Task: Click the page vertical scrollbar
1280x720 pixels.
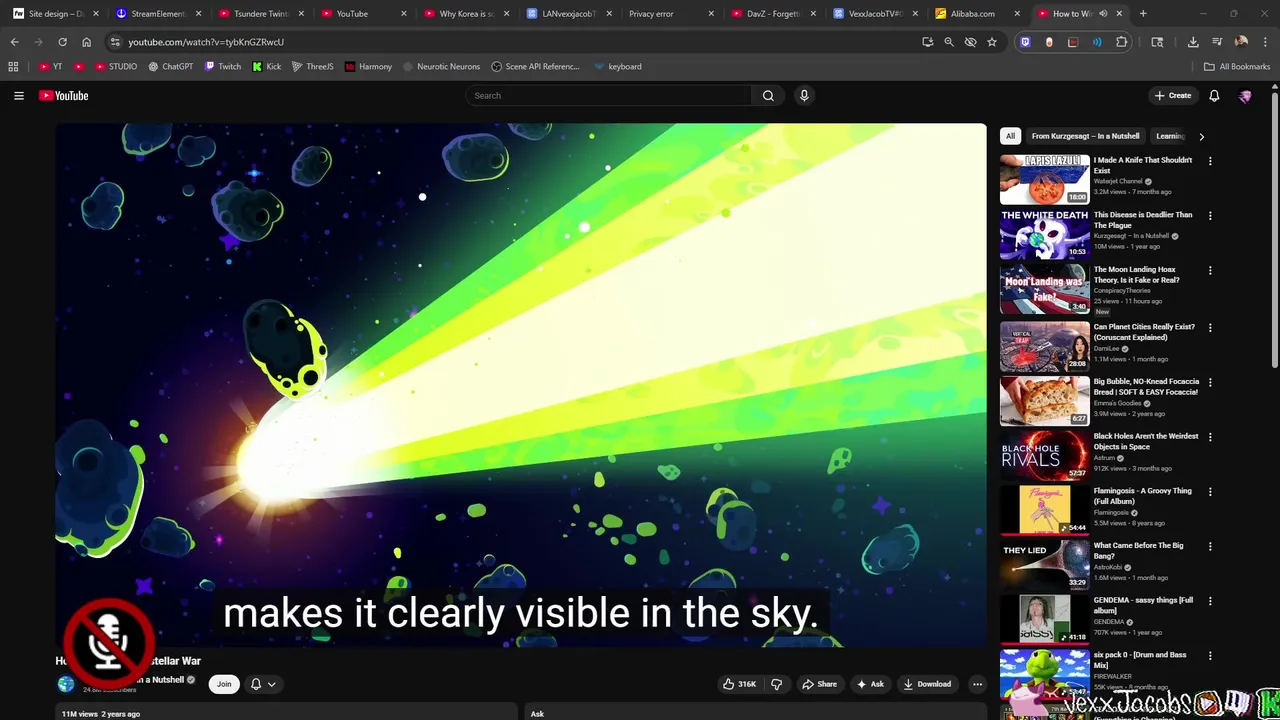Action: click(x=1275, y=228)
